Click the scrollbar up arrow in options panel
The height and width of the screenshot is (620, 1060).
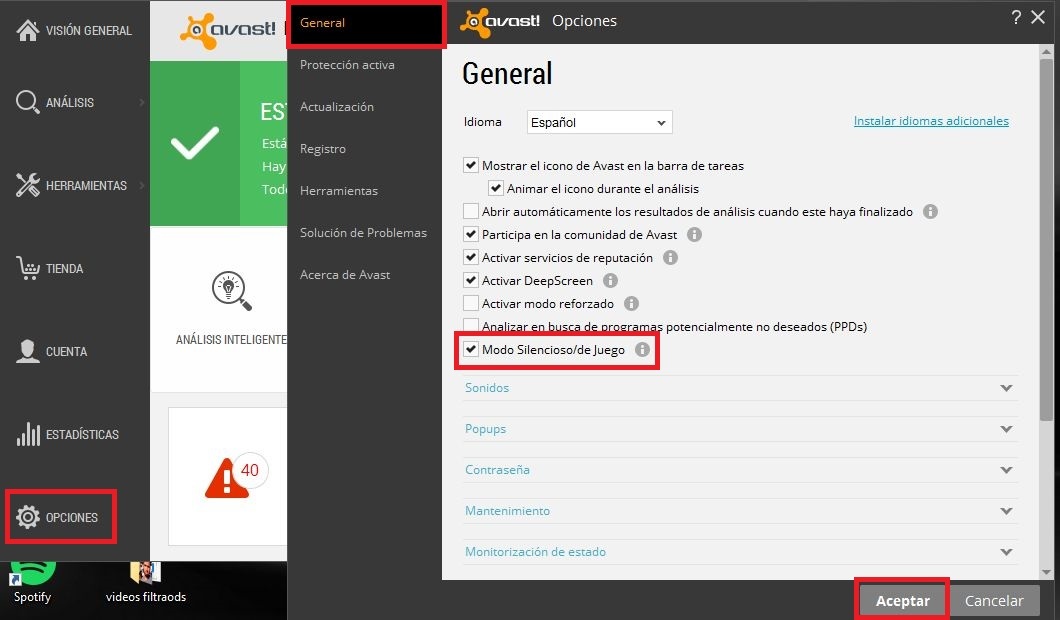(x=1046, y=52)
